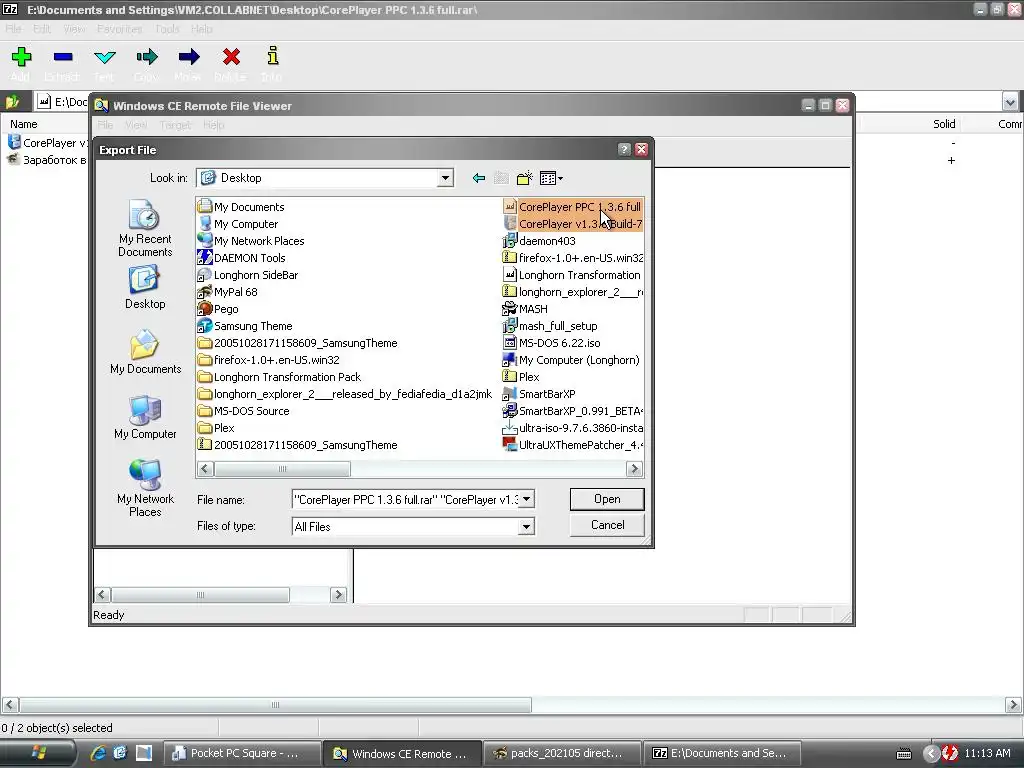The image size is (1024, 768).
Task: Select Longhorn SideBar shortcut
Action: pyautogui.click(x=248, y=275)
